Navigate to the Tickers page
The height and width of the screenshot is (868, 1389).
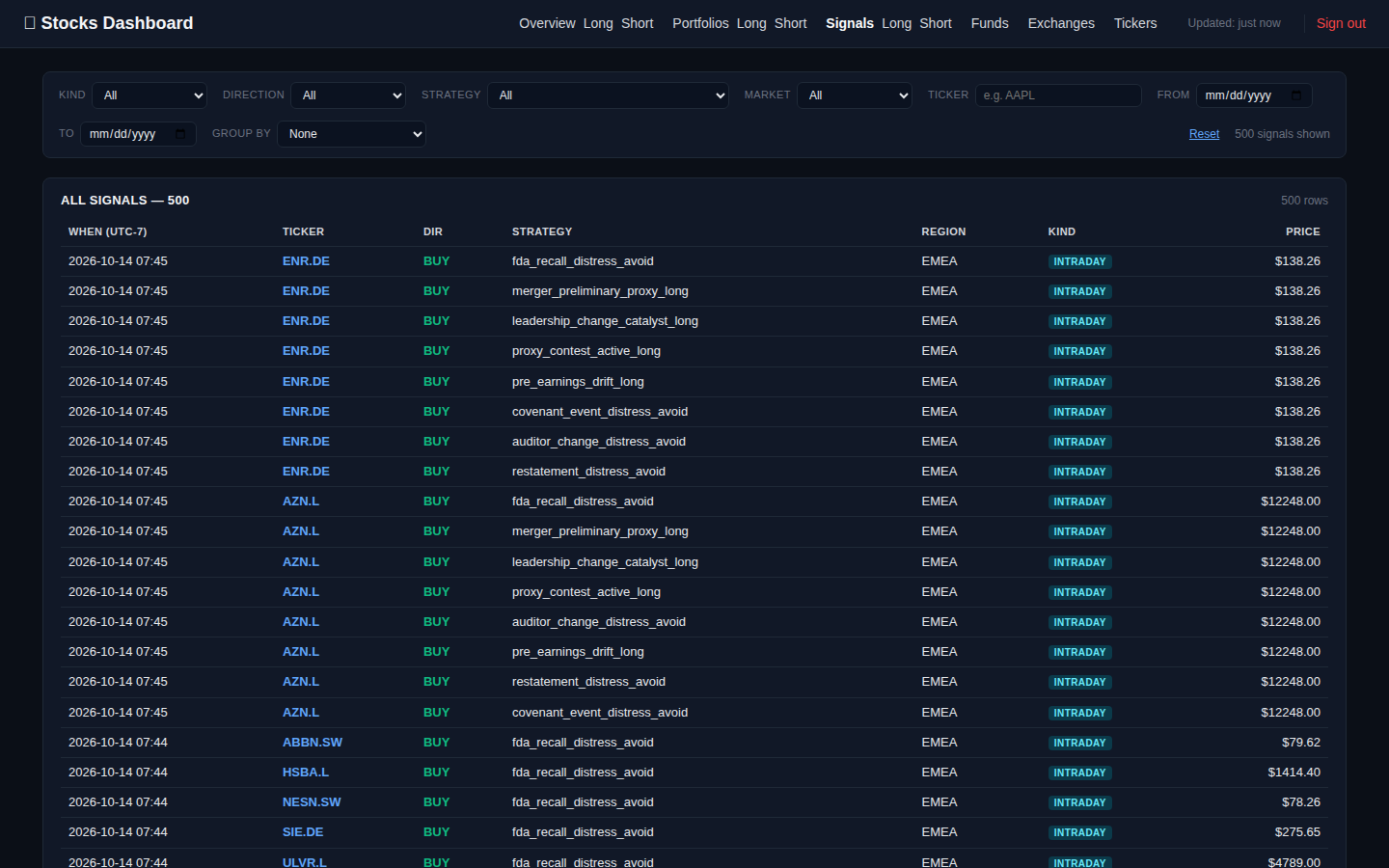click(x=1135, y=23)
